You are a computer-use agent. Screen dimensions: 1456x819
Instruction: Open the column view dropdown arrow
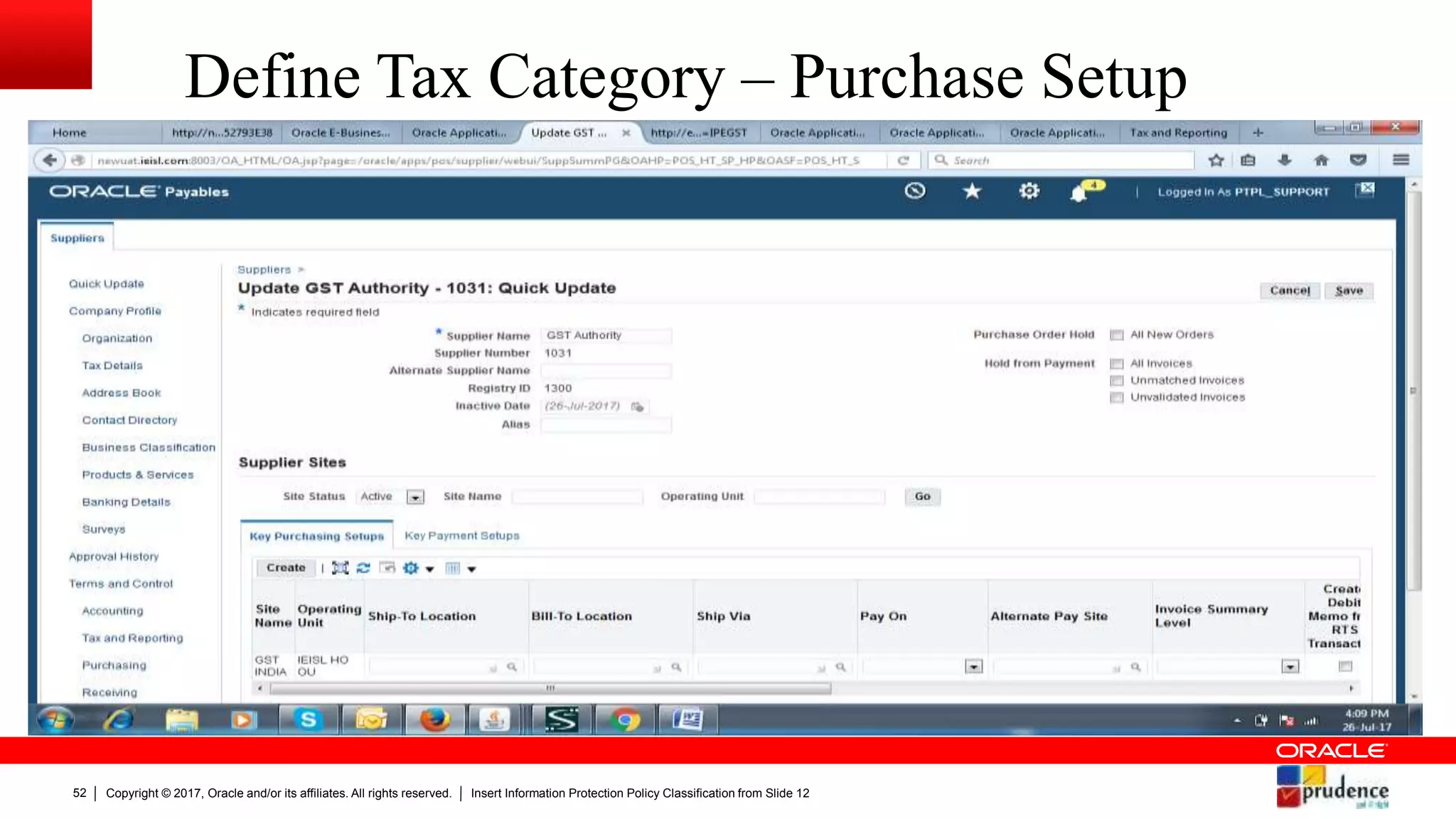[x=471, y=569]
